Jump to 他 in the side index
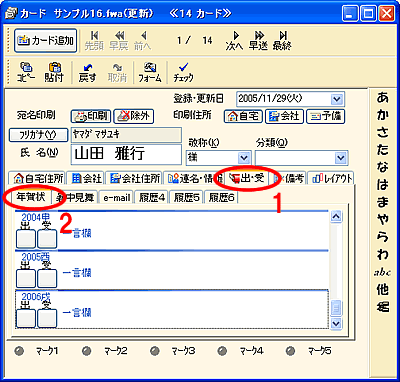The image size is (400, 382). point(383,289)
